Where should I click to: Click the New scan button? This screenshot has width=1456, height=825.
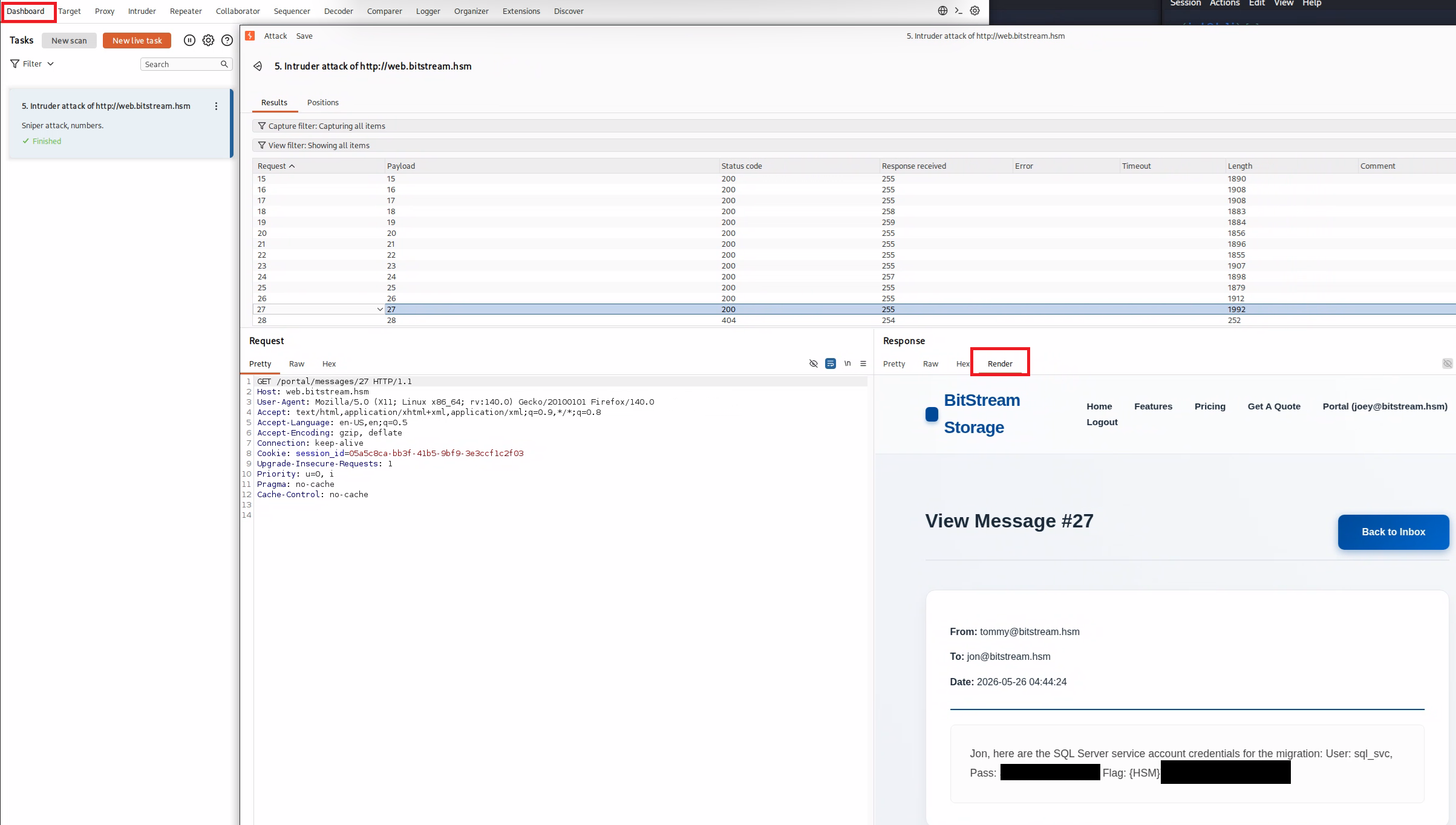[69, 41]
